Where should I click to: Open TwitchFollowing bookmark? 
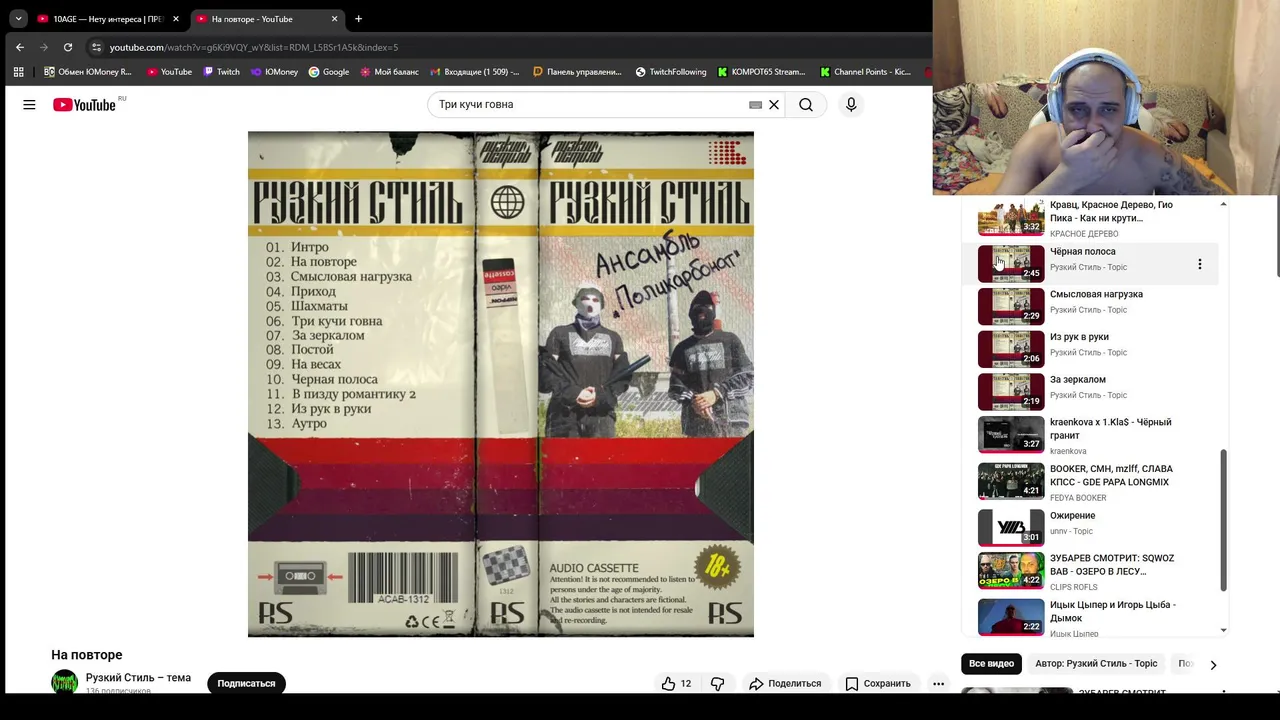671,72
